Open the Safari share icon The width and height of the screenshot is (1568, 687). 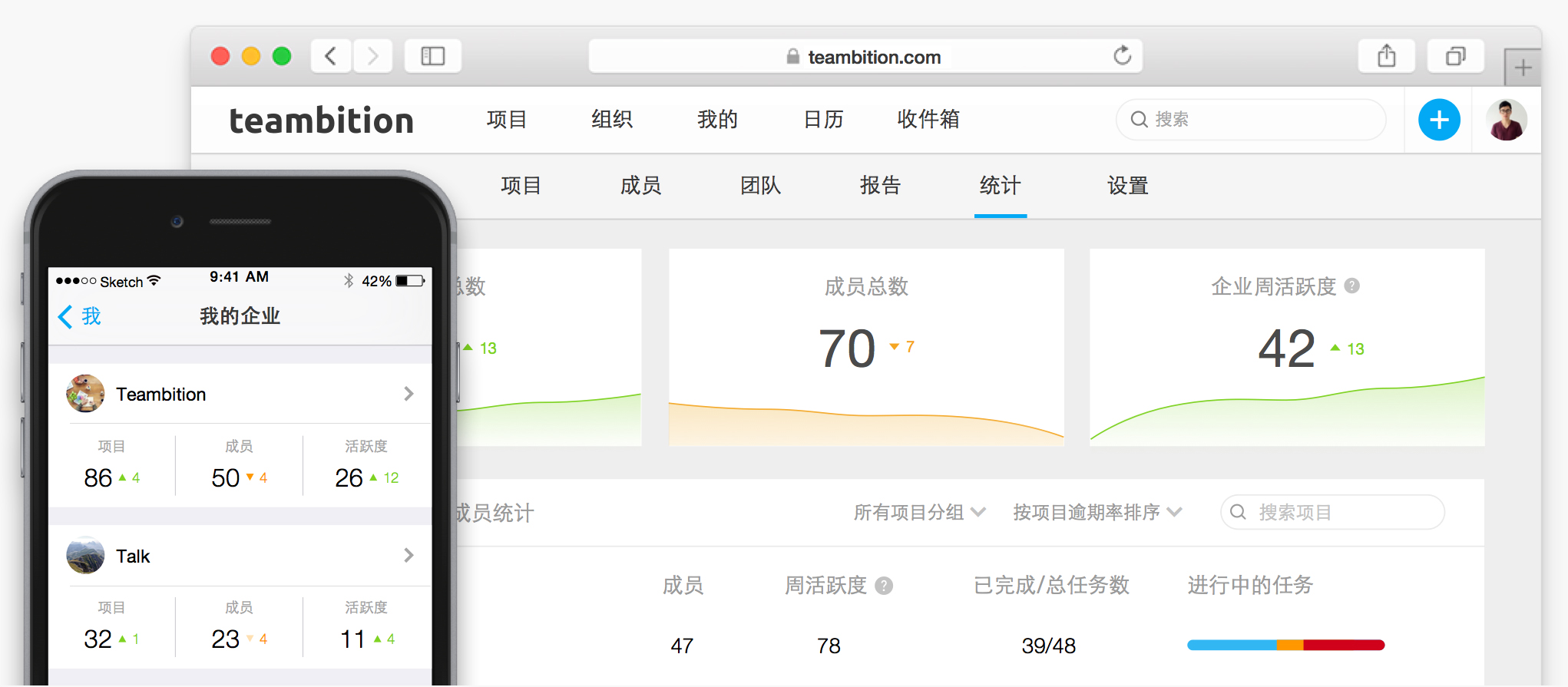coord(1387,56)
